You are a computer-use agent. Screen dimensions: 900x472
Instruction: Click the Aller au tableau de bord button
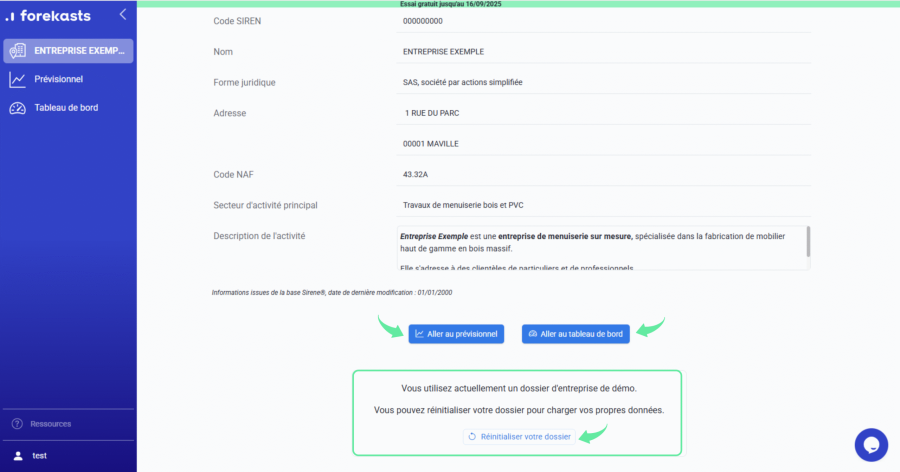576,333
